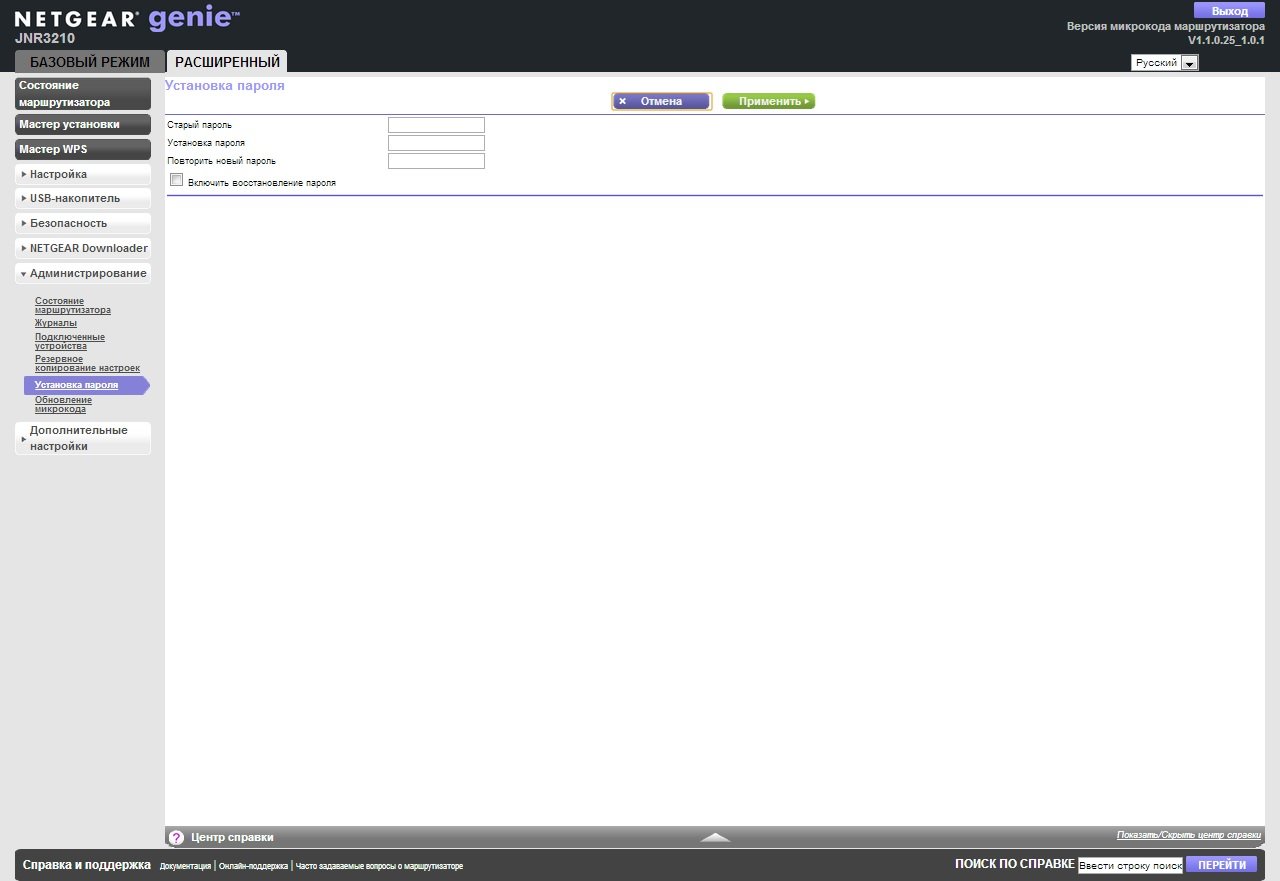Click the Help Center question mark icon
The height and width of the screenshot is (881, 1280).
[176, 837]
